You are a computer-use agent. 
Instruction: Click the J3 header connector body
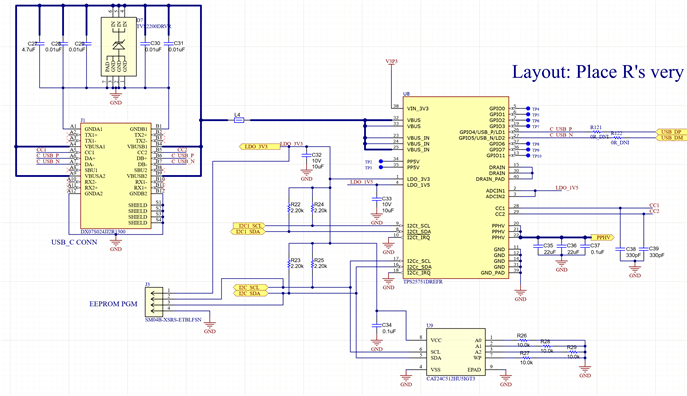click(153, 301)
